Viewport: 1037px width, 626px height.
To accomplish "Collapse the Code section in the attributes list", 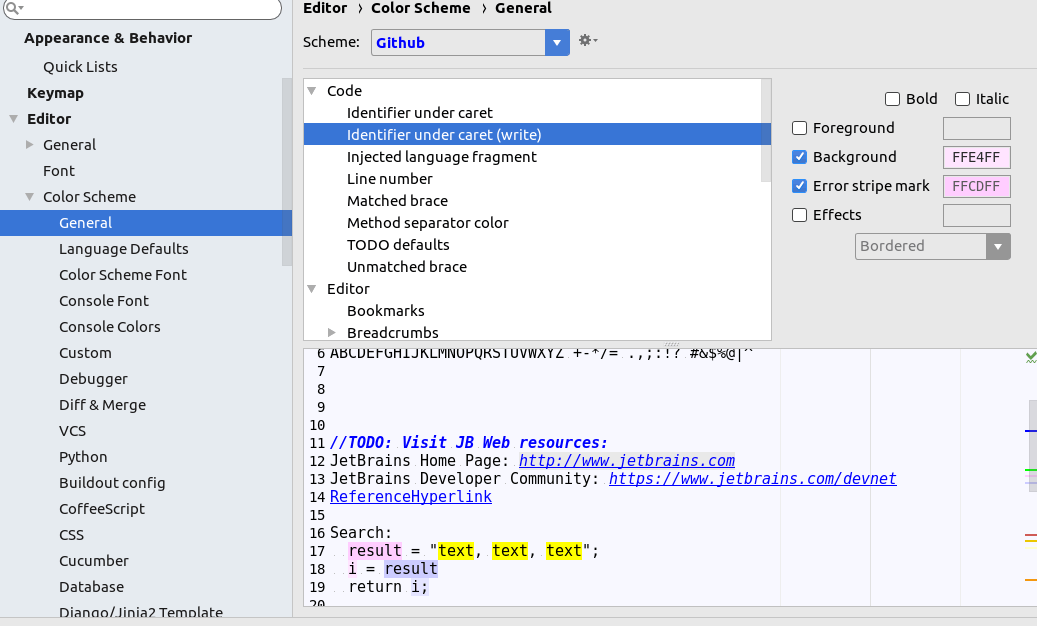I will (313, 90).
